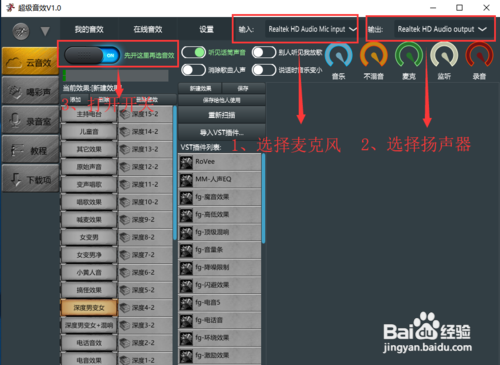Toggle the 说话时音乐变小 switch
Screen dimensions: 500x365
[x=264, y=70]
